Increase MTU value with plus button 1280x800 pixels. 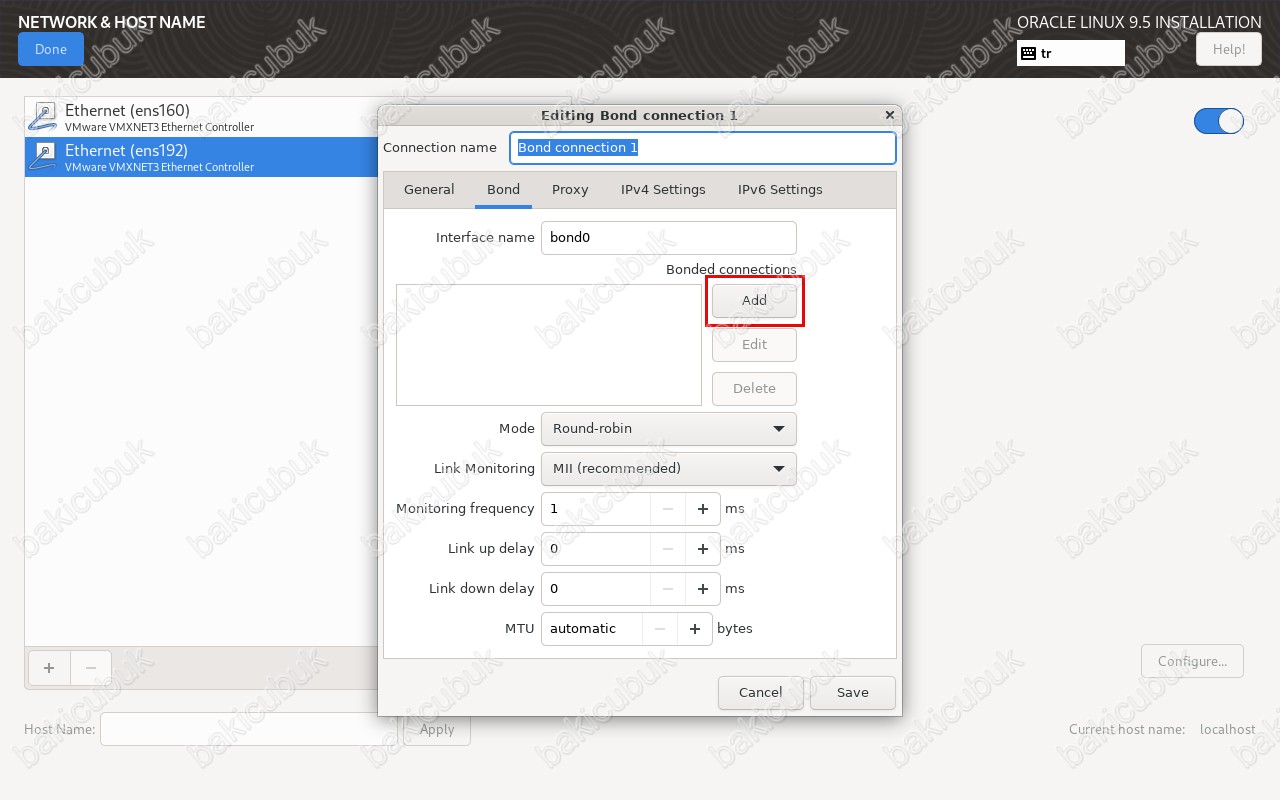pos(694,629)
